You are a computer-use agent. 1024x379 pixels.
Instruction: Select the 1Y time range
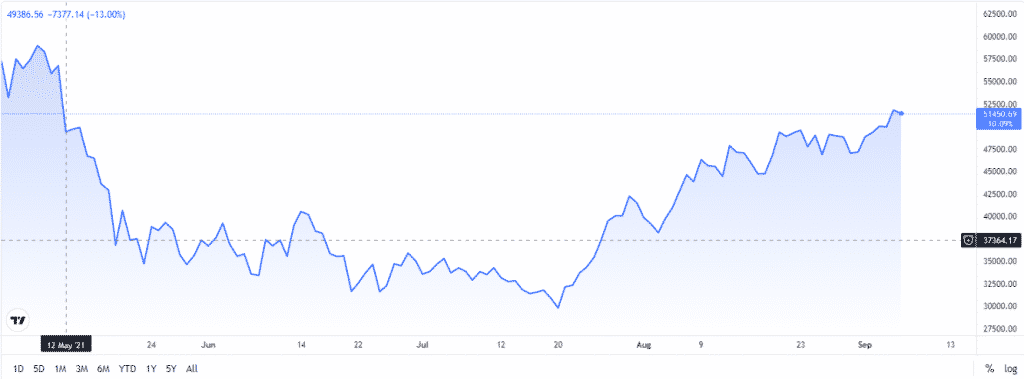click(x=152, y=369)
